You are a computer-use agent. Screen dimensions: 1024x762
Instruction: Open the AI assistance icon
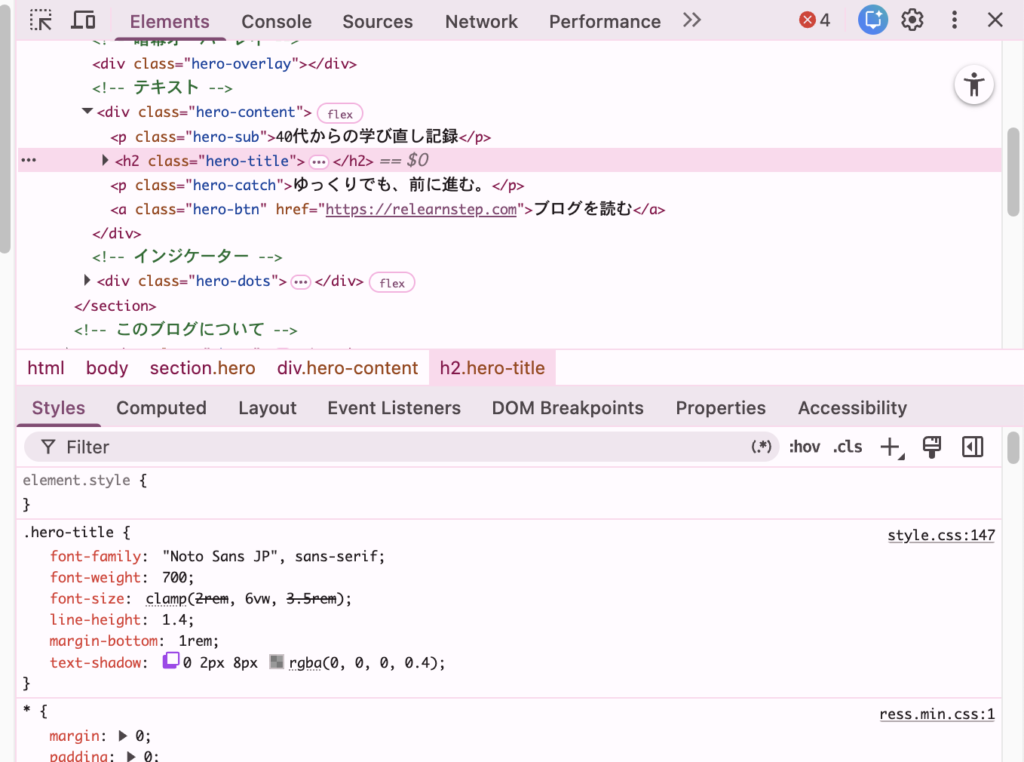click(x=872, y=20)
